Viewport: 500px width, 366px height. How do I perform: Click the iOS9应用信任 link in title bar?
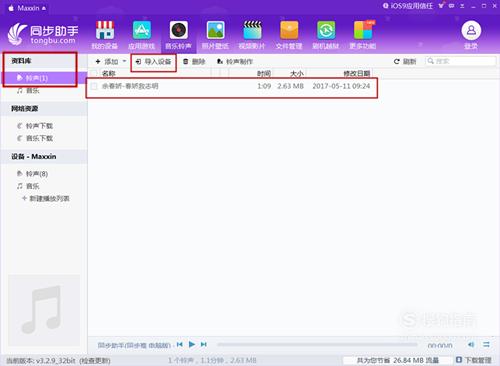tap(408, 6)
